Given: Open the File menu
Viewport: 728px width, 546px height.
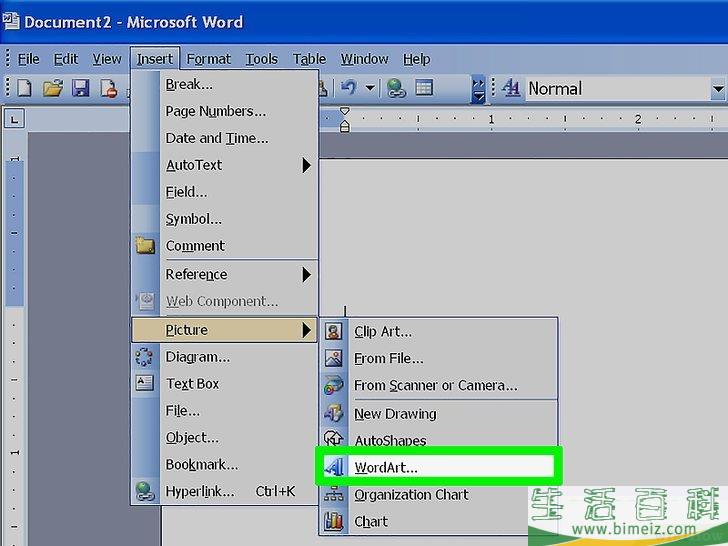Looking at the screenshot, I should [28, 59].
